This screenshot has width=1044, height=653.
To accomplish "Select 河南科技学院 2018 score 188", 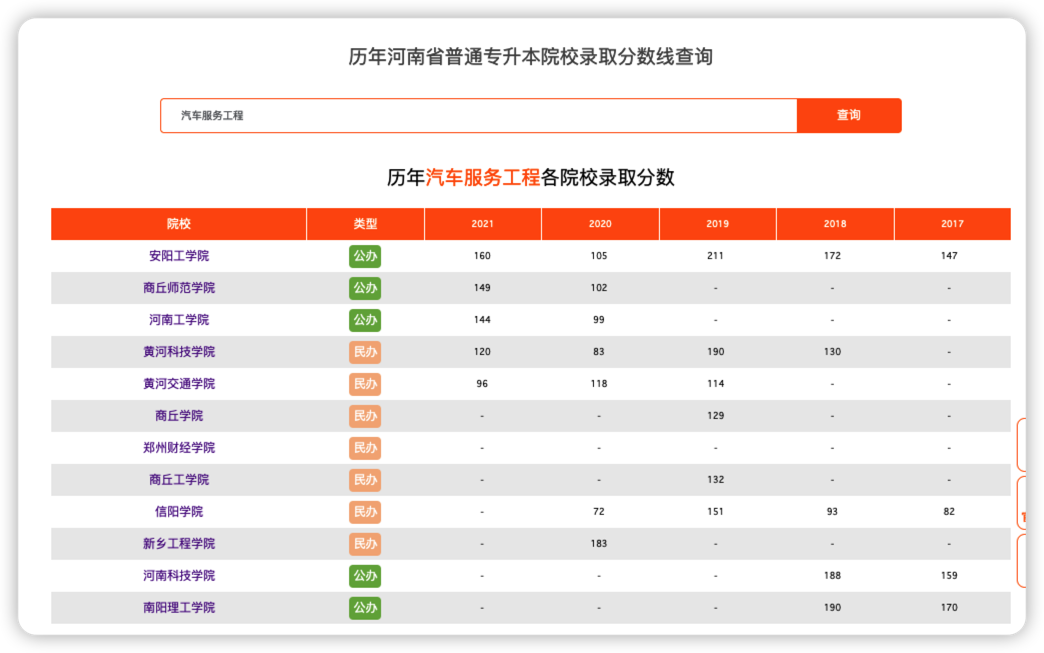I will [832, 575].
